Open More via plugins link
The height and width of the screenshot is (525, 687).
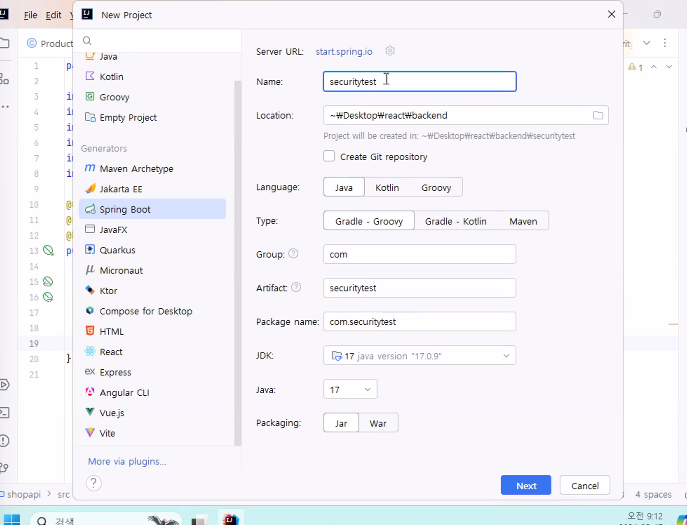pos(127,461)
